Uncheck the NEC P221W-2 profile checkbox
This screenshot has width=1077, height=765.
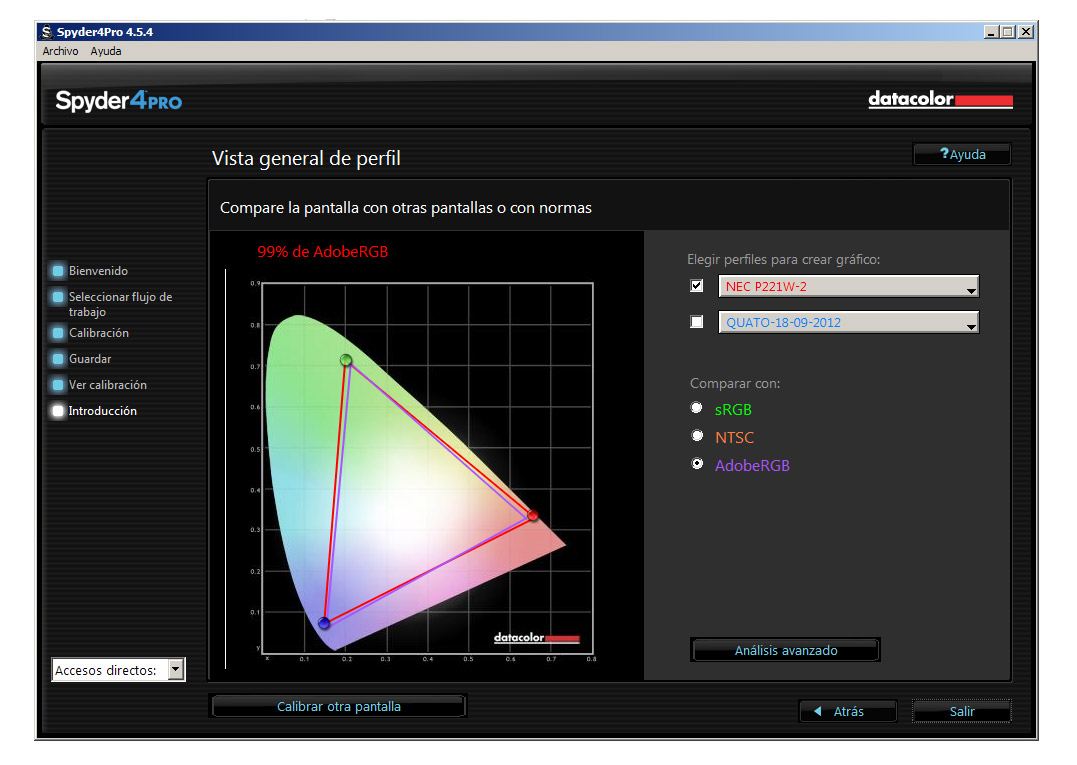pyautogui.click(x=697, y=286)
